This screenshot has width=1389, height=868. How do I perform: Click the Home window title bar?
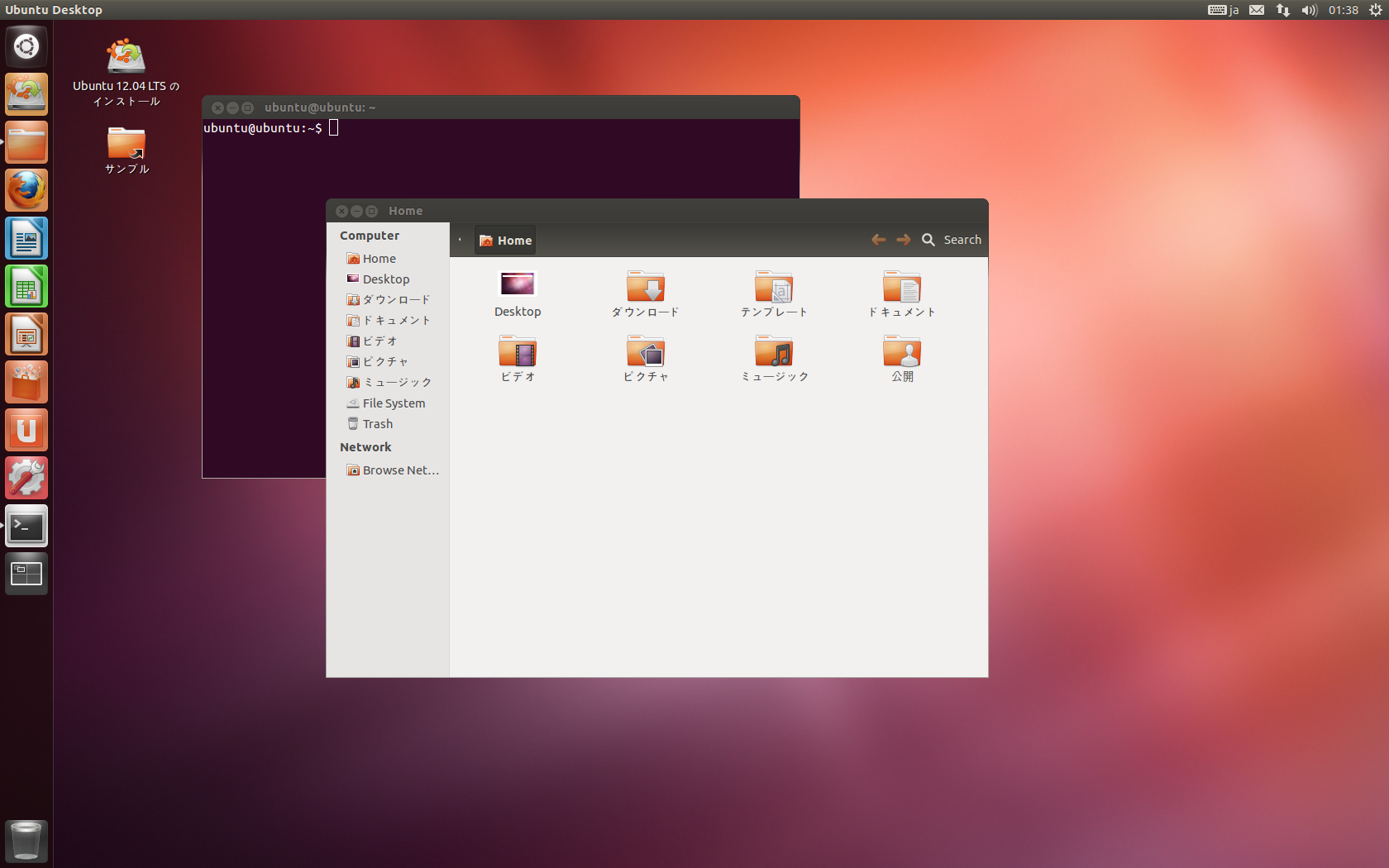tap(657, 211)
